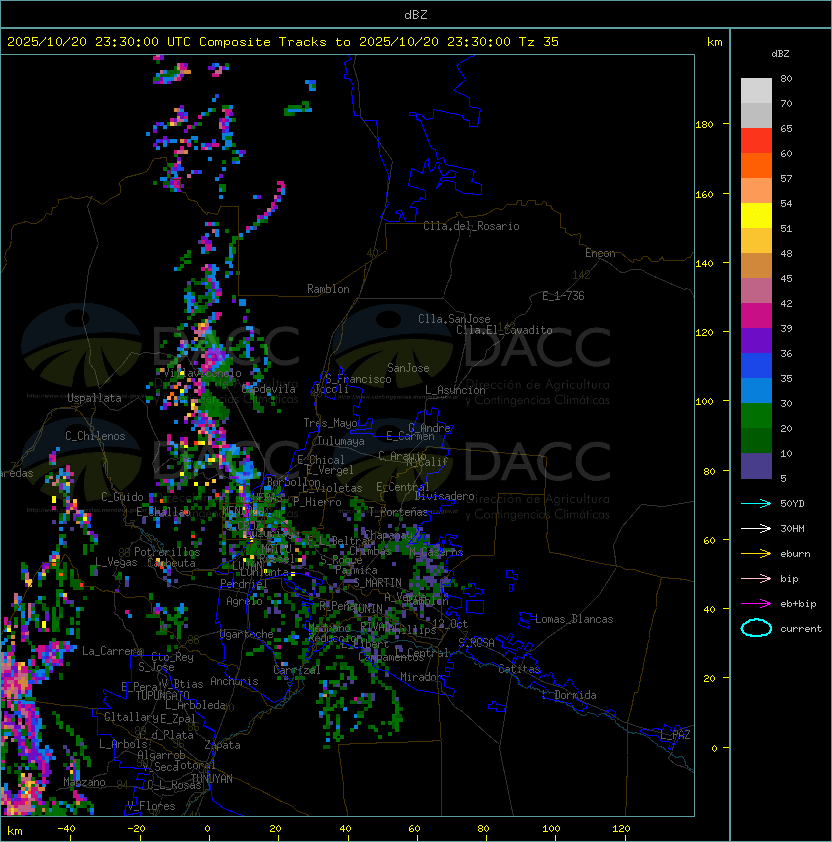832x842 pixels.
Task: Click the 'dBZ' label above the color scale
Action: (x=780, y=54)
